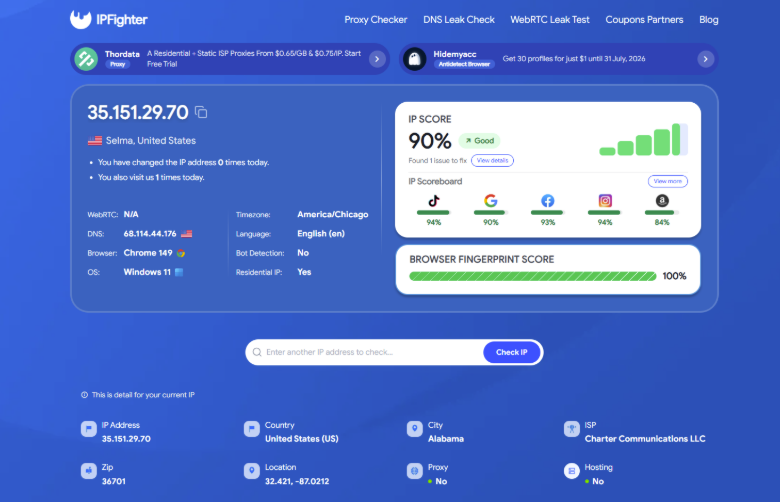Click the Good status badge
This screenshot has width=780, height=502.
(480, 141)
